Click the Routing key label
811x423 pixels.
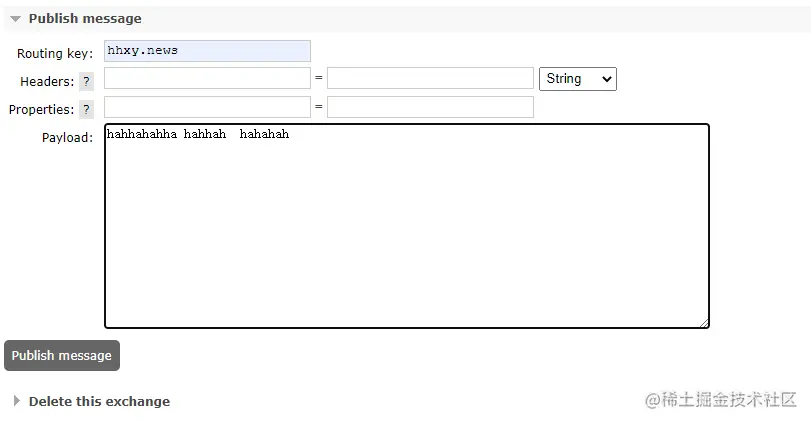[x=55, y=54]
